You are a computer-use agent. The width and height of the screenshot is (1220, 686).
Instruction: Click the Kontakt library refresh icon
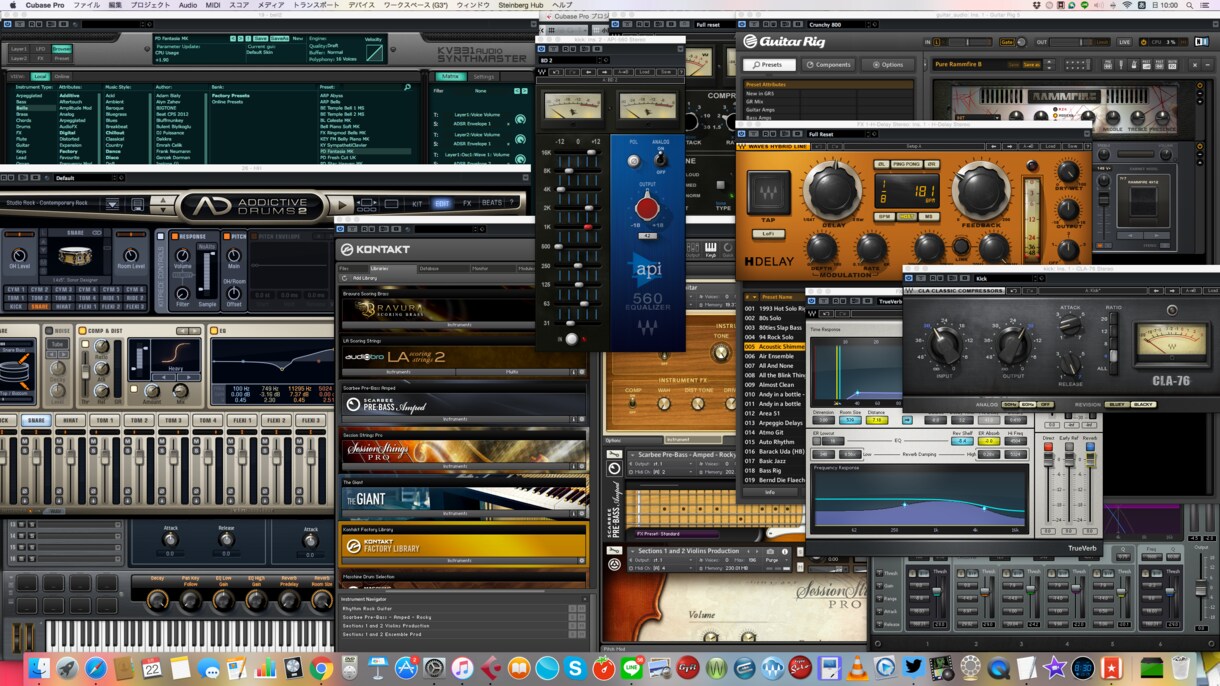point(345,277)
